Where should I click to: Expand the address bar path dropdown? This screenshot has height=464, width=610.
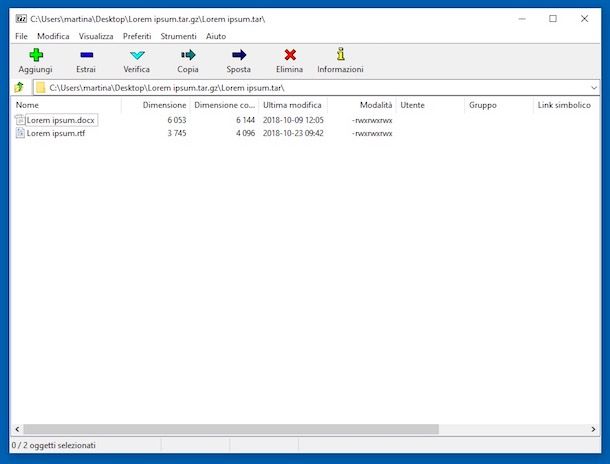(x=593, y=88)
